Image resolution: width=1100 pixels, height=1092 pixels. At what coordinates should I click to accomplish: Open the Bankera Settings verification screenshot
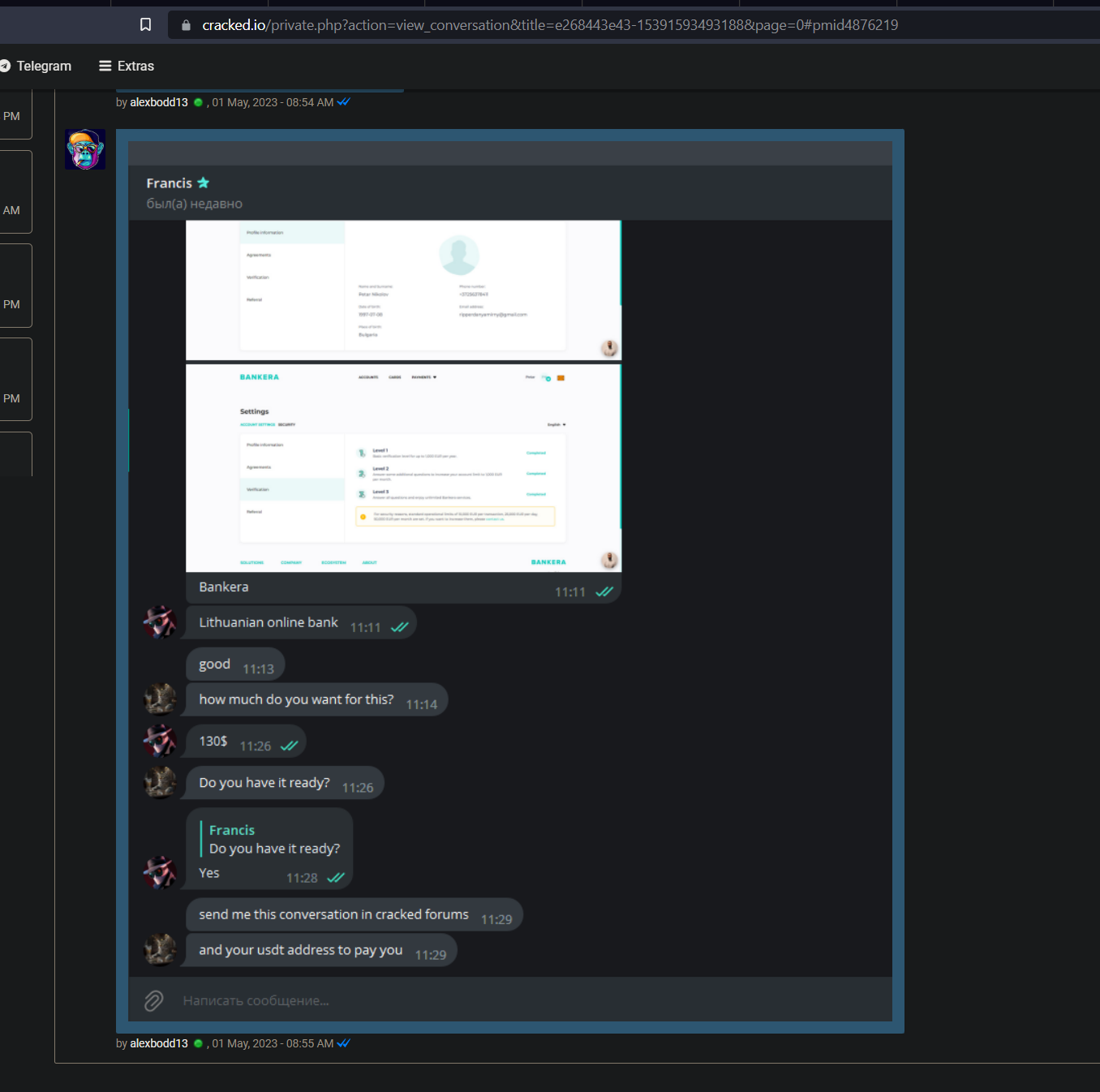pos(403,468)
